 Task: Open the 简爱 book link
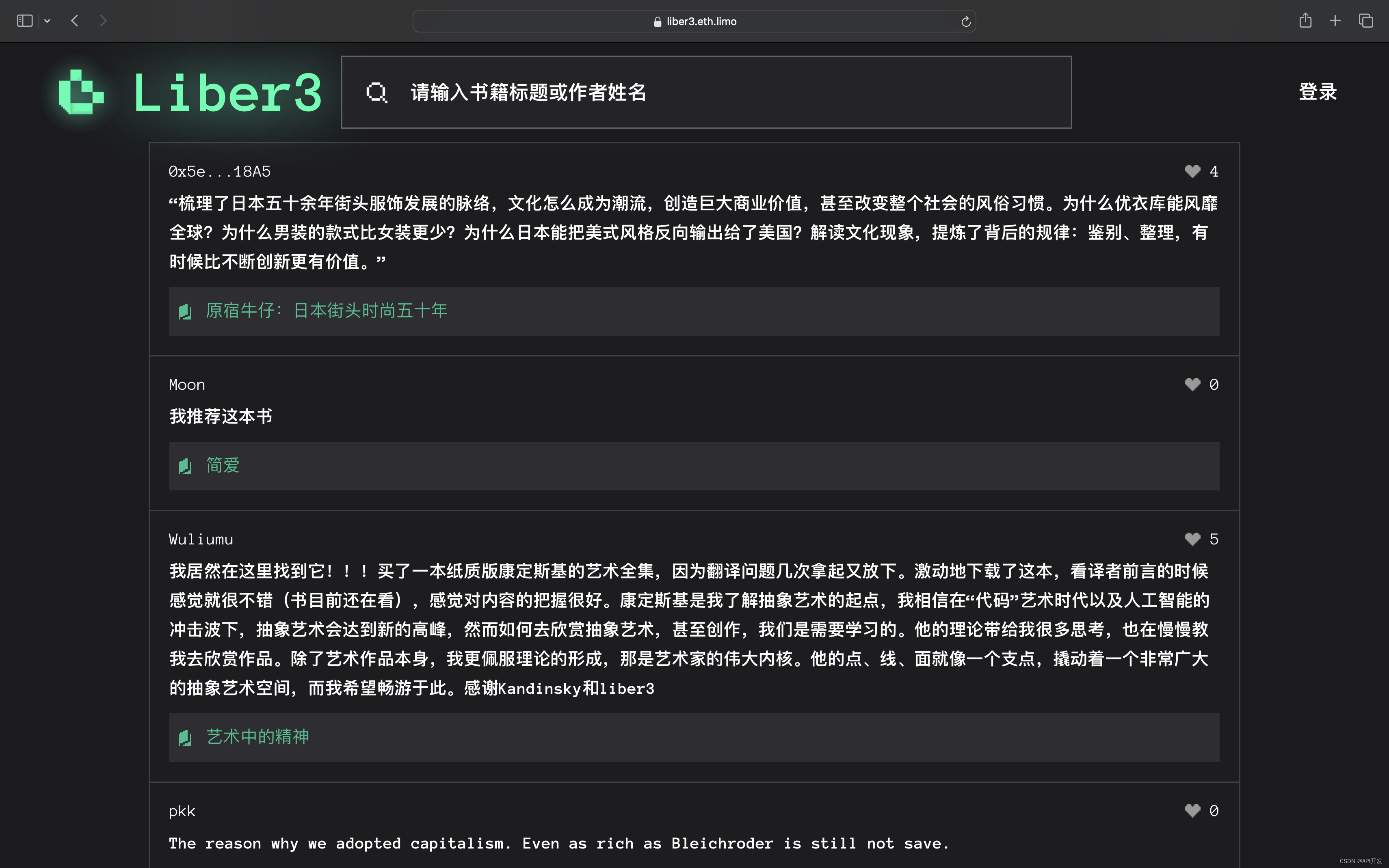click(222, 465)
